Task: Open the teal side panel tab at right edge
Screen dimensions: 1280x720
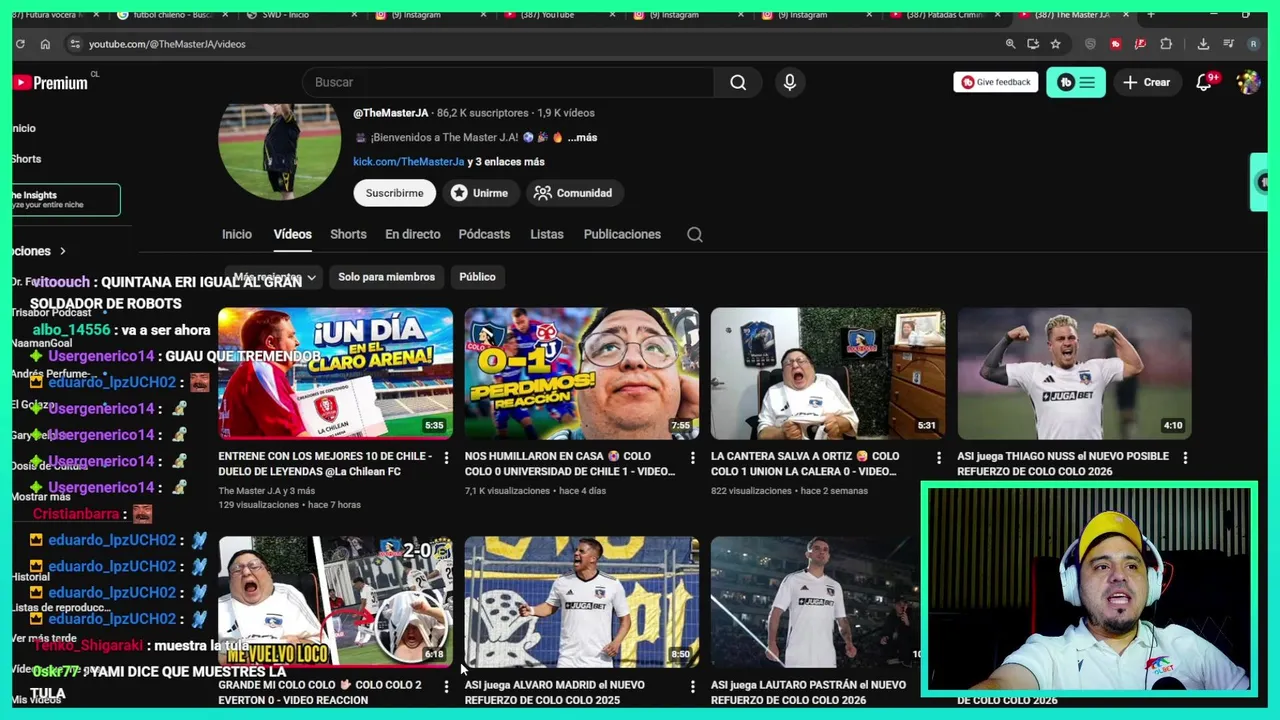Action: coord(1261,182)
